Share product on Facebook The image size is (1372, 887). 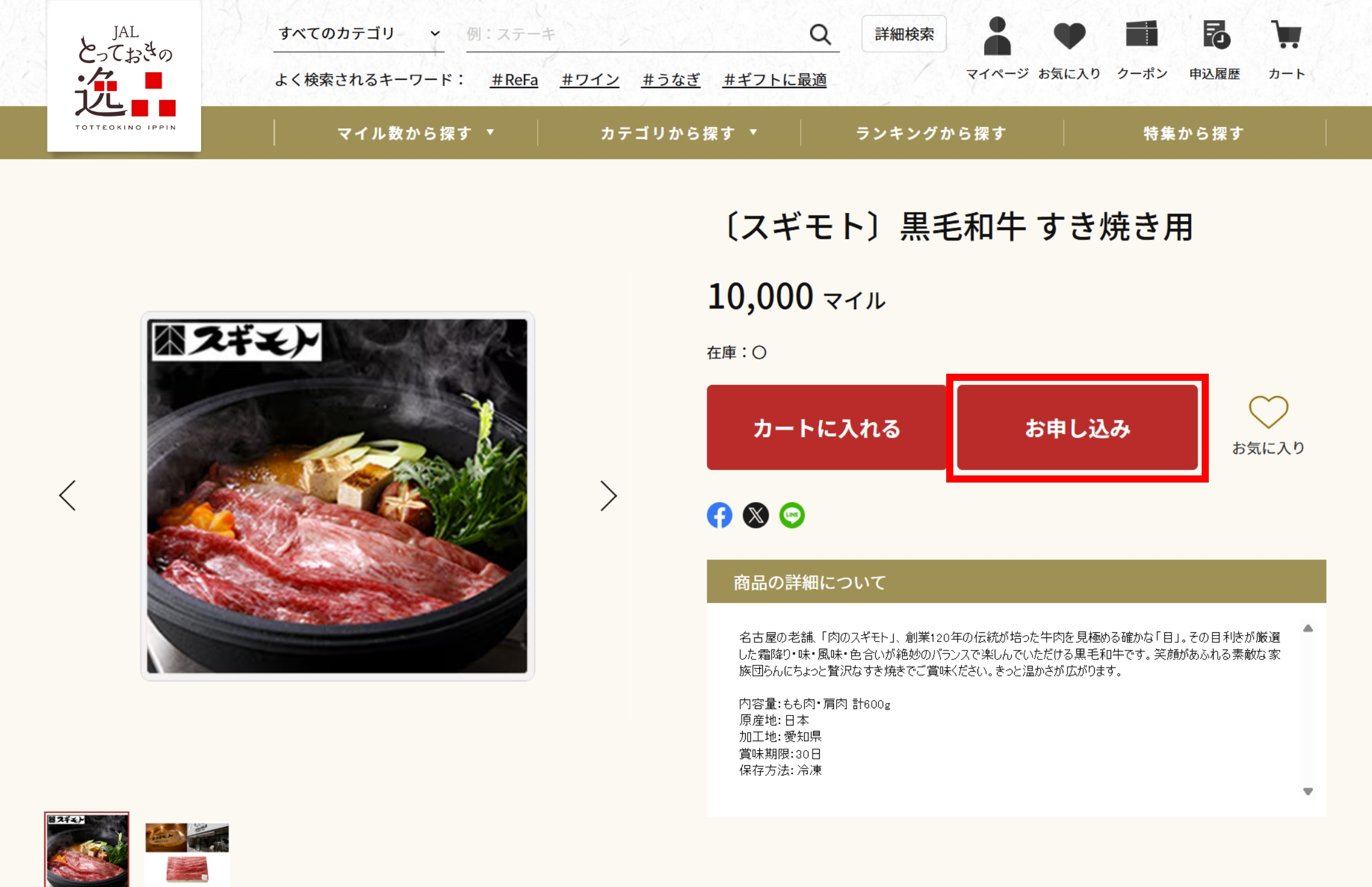(719, 515)
